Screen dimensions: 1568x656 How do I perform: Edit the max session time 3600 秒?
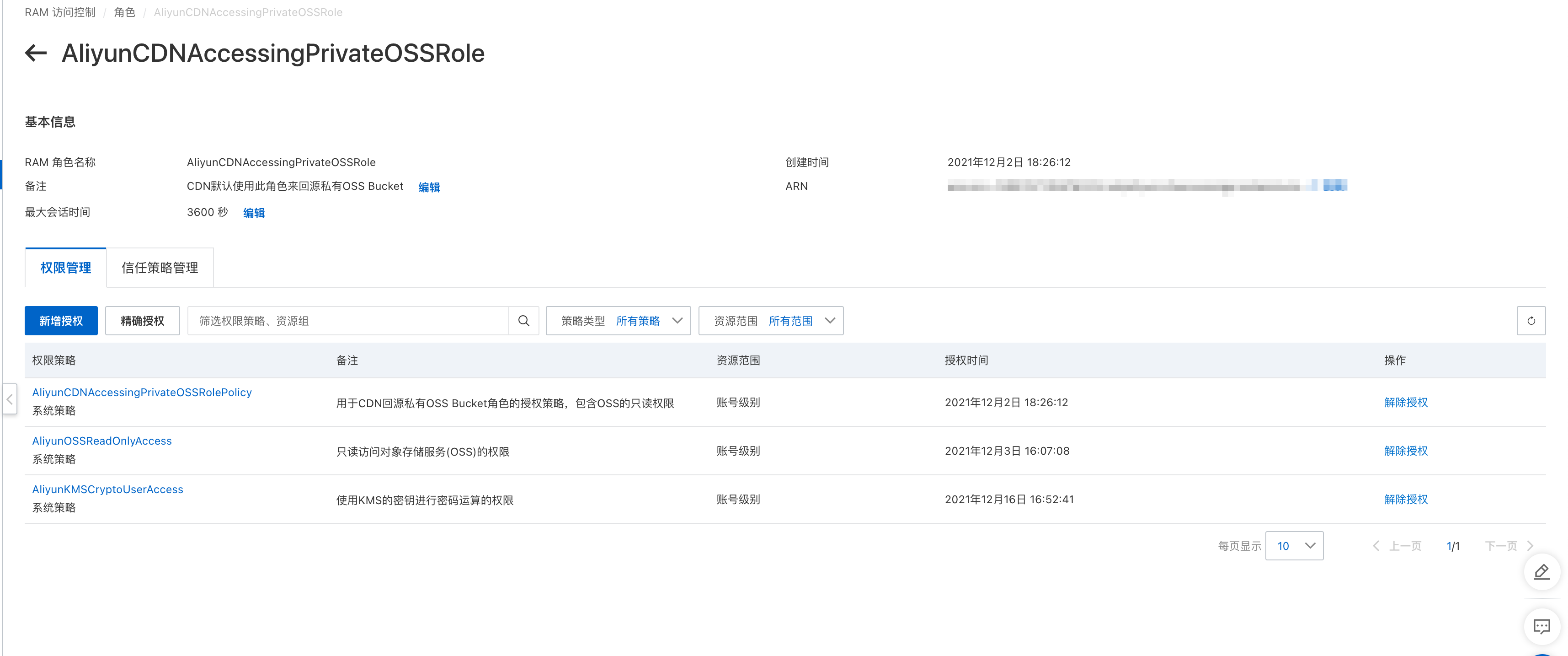[253, 213]
